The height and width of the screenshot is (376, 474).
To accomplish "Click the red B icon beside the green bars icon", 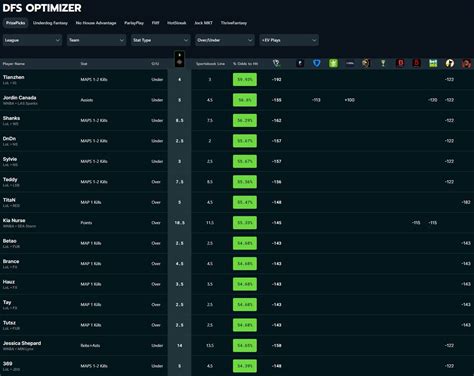I will tap(416, 63).
